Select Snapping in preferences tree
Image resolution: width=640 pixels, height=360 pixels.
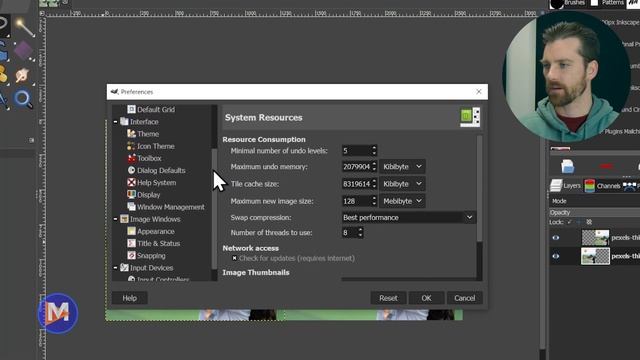[151, 256]
